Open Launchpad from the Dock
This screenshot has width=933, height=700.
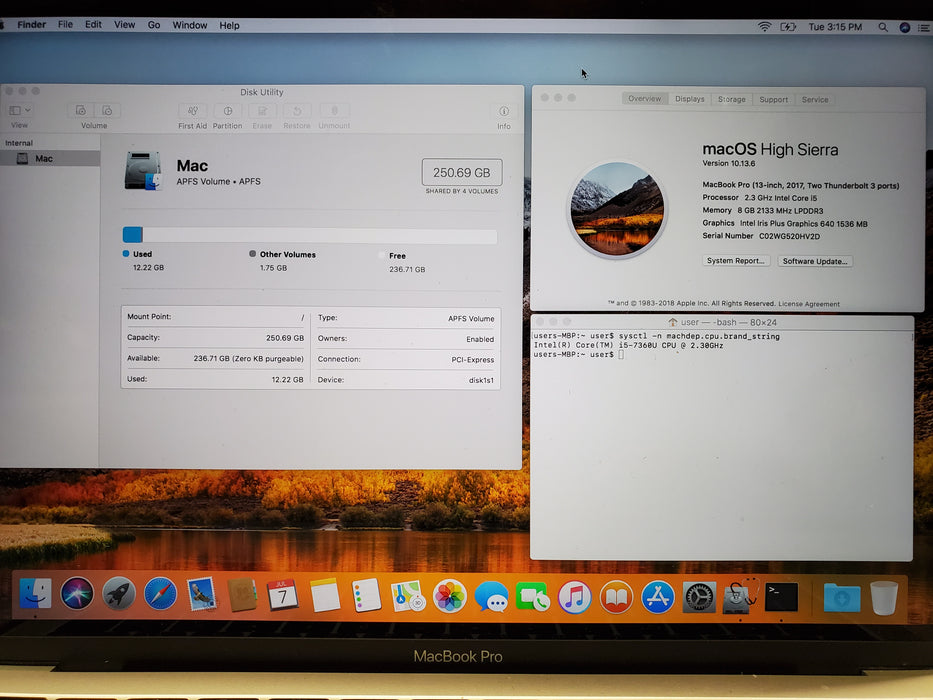coord(118,593)
